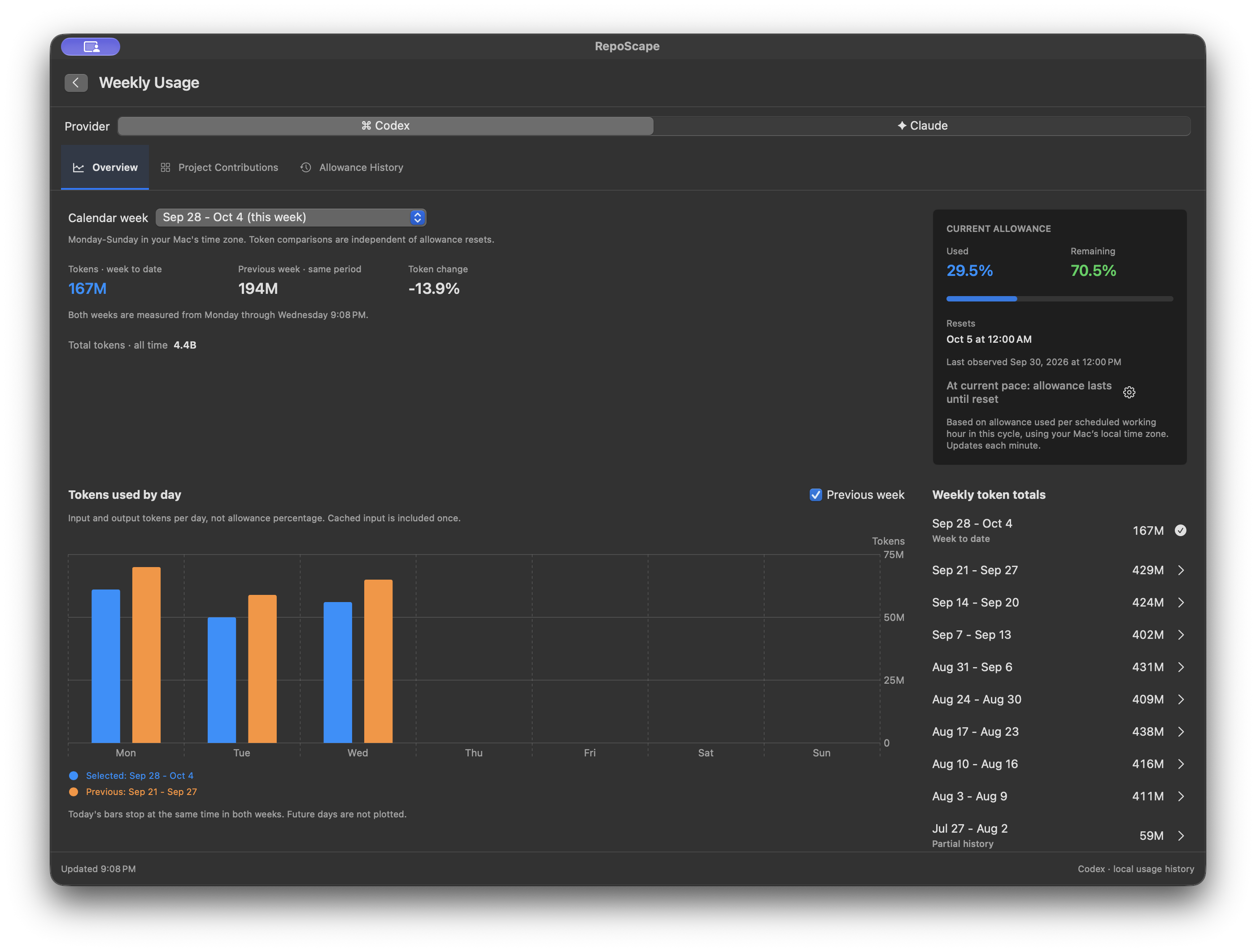The image size is (1256, 952).
Task: Expand the Aug 3 - Aug 9 week chevron
Action: click(1181, 797)
